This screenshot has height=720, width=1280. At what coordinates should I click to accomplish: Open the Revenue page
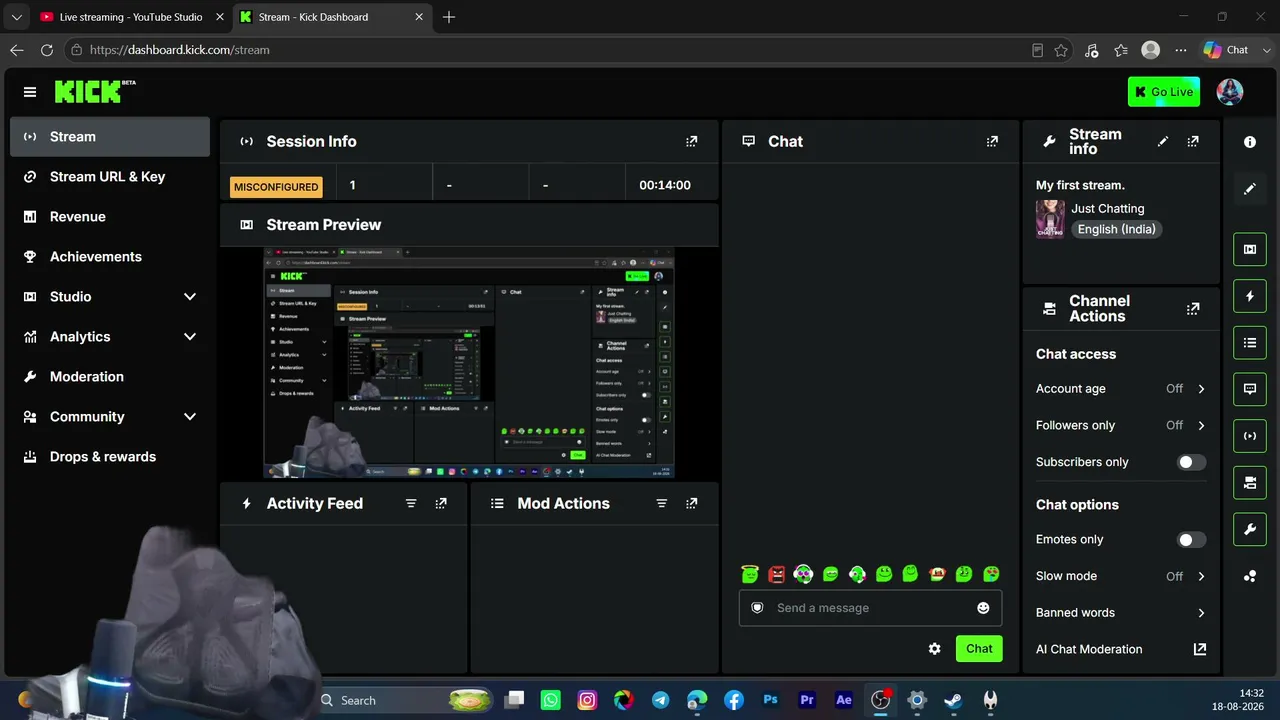point(110,217)
